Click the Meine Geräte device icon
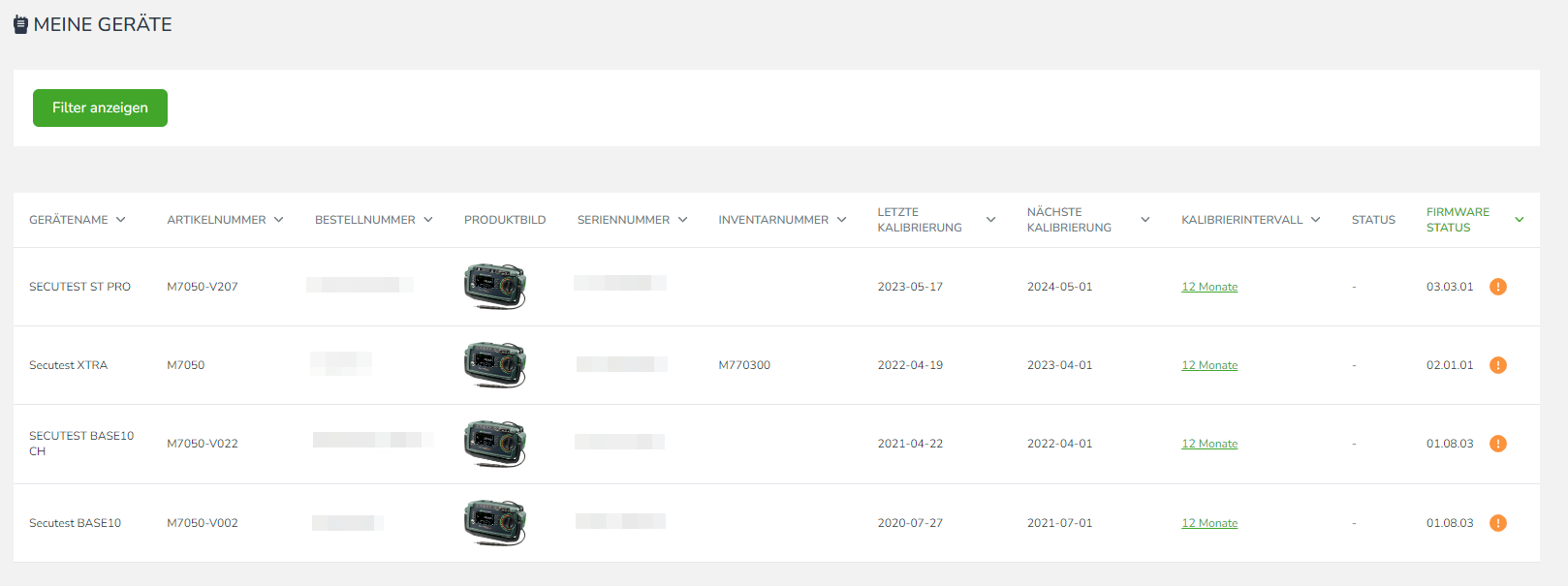Viewport: 1568px width, 586px height. 20,24
